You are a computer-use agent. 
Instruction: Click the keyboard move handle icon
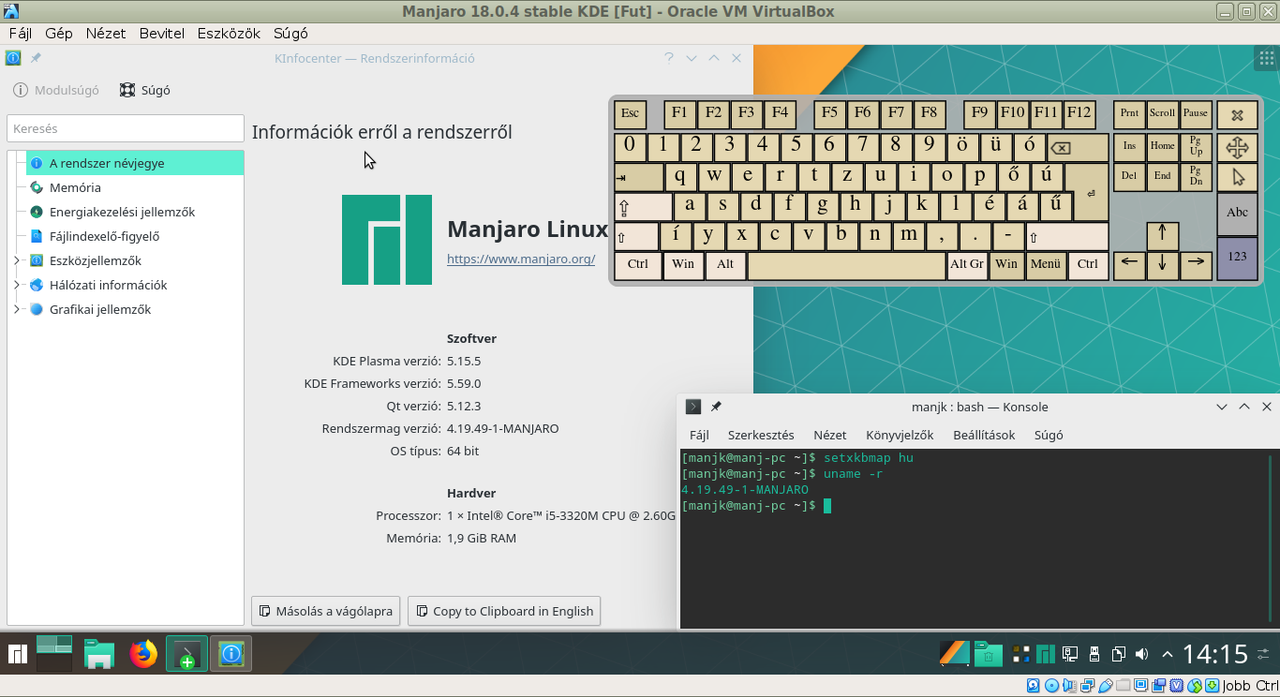click(x=1237, y=148)
